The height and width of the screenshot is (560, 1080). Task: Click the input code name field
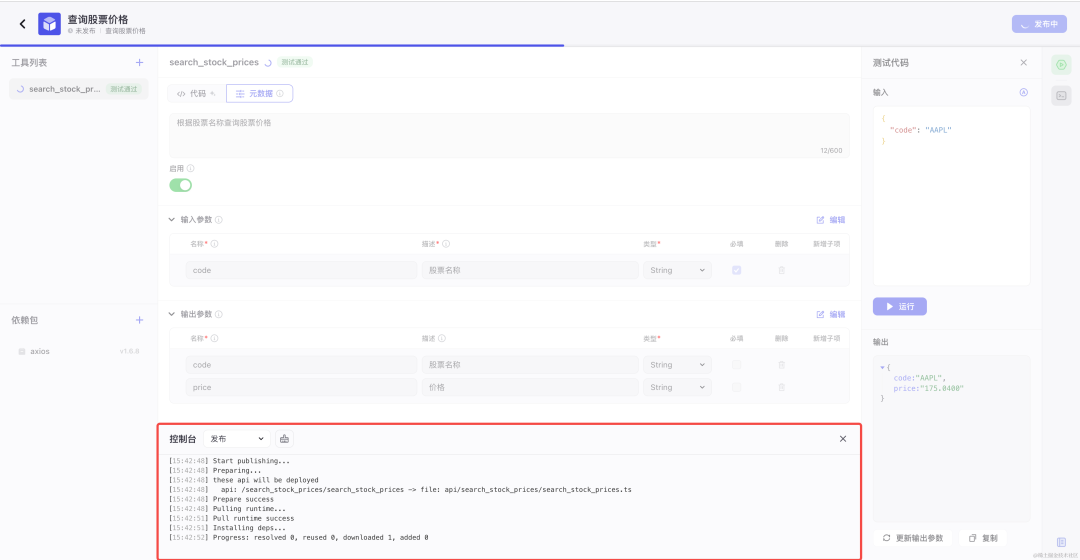301,270
